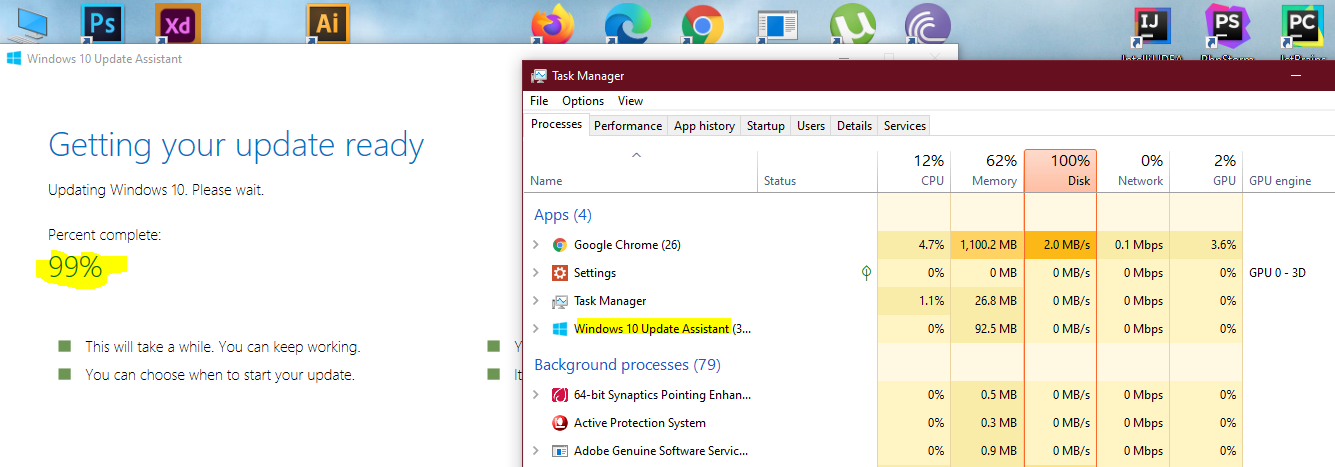Select the Settings app row
Image resolution: width=1335 pixels, height=467 pixels.
[930, 273]
